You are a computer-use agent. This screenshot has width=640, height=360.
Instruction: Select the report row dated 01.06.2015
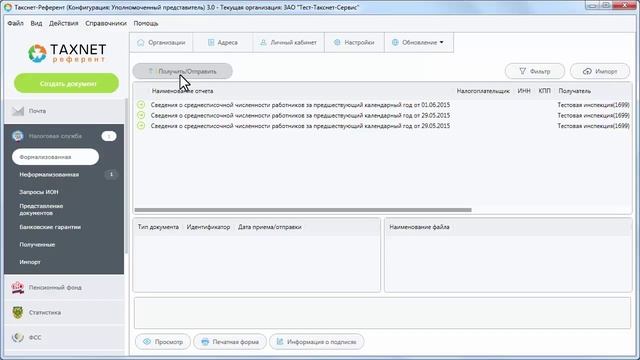pos(382,105)
